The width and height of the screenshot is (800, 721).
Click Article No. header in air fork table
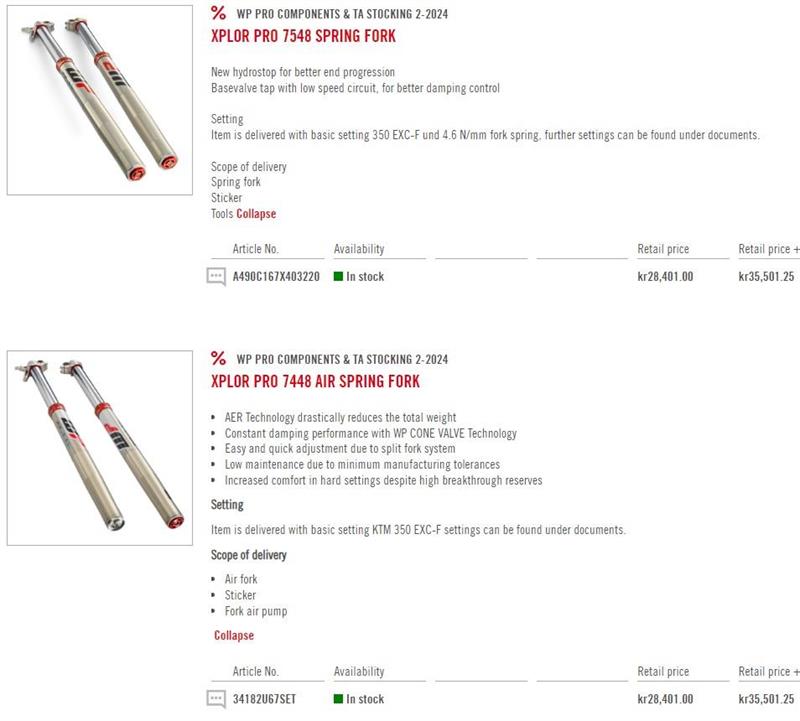(x=256, y=672)
